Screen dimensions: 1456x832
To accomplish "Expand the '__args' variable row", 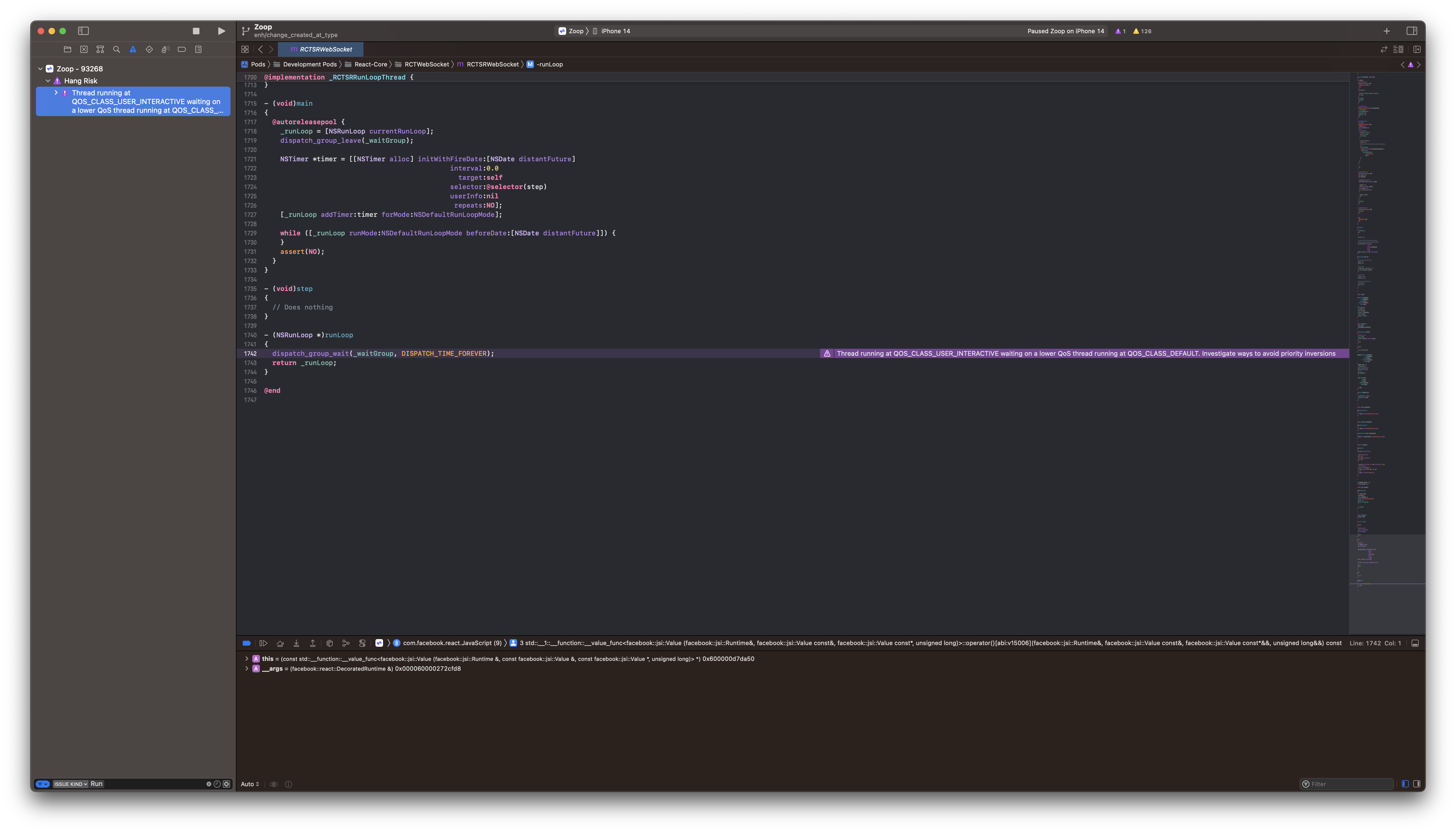I will [x=247, y=668].
